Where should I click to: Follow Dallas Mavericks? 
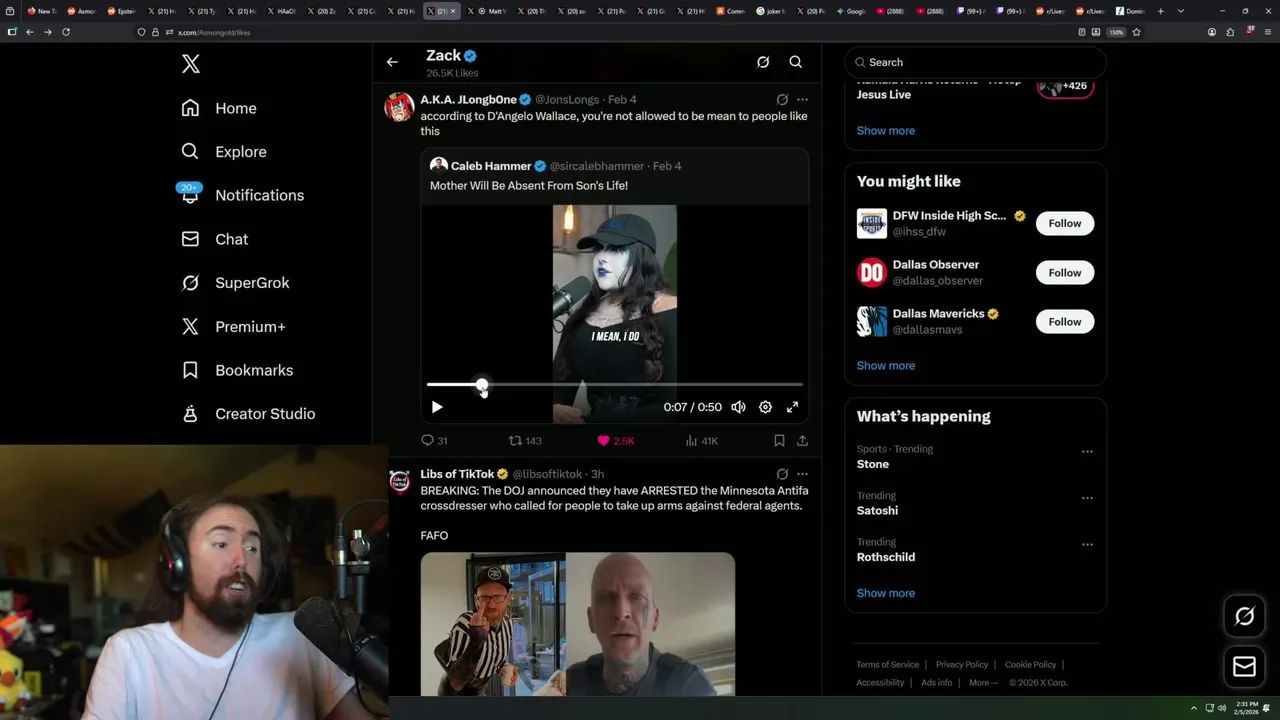pos(1065,321)
